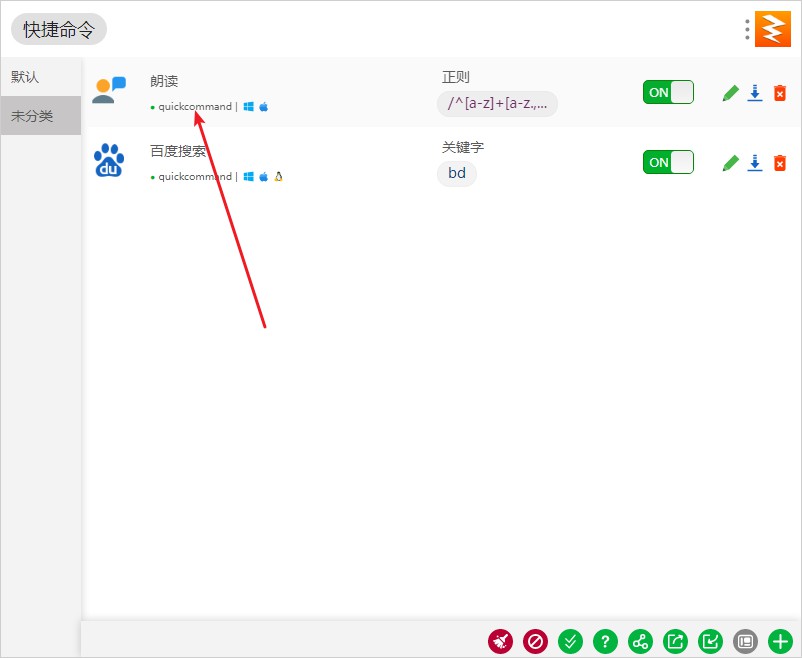Image resolution: width=802 pixels, height=658 pixels.
Task: Click the green import arrow icon
Action: (x=710, y=641)
